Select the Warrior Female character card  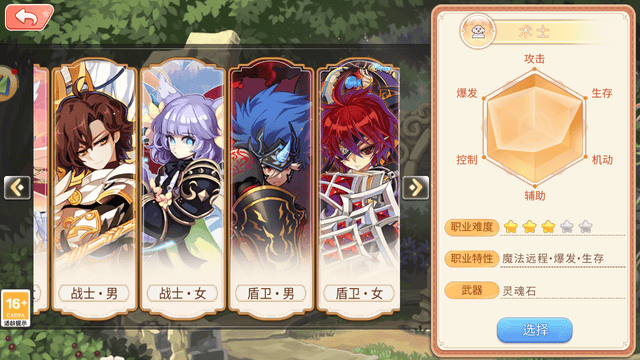click(182, 189)
